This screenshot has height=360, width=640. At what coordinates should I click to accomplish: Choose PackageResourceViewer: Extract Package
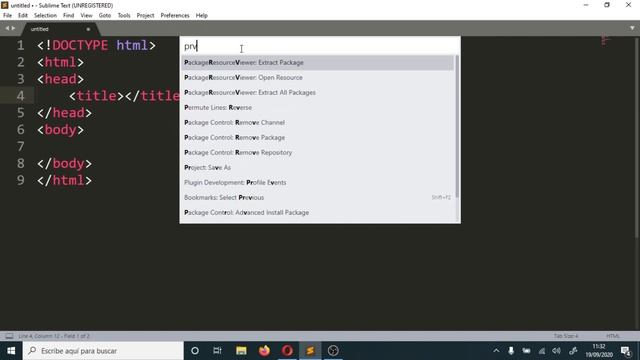click(318, 62)
